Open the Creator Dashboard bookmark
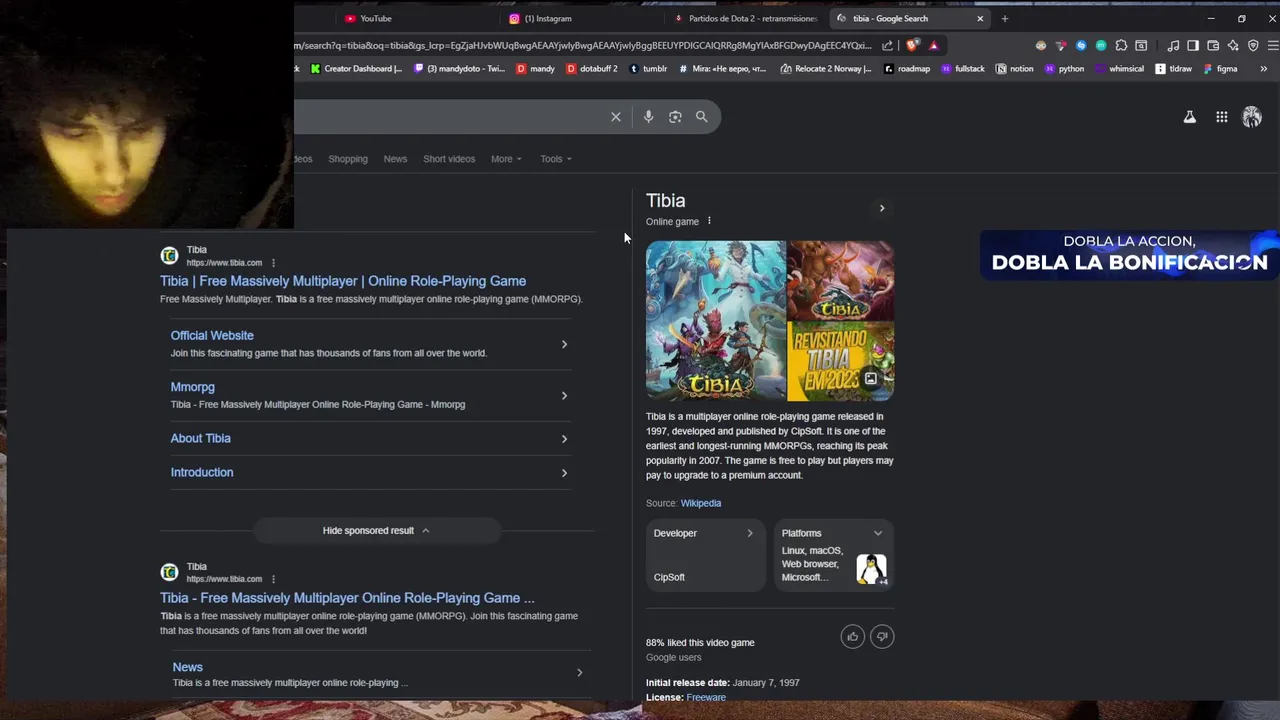Screen dimensions: 1280x720 pyautogui.click(x=356, y=69)
